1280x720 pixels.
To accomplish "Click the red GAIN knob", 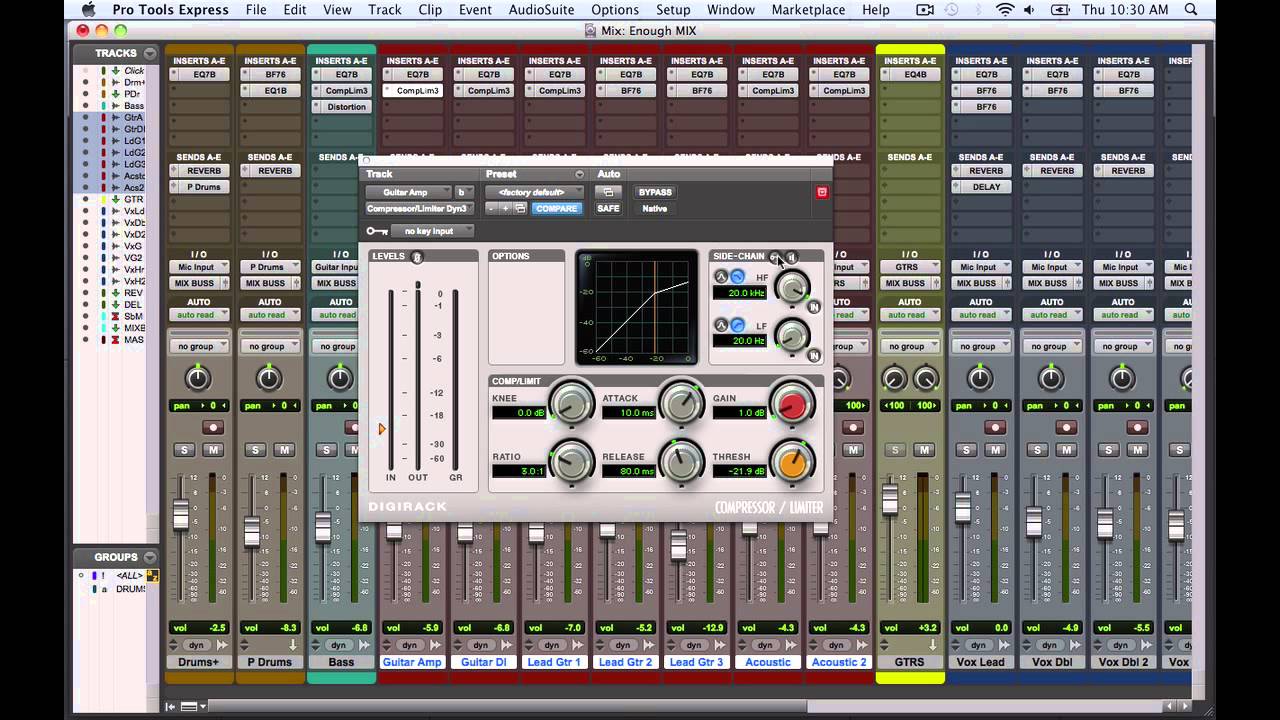I will click(x=791, y=405).
